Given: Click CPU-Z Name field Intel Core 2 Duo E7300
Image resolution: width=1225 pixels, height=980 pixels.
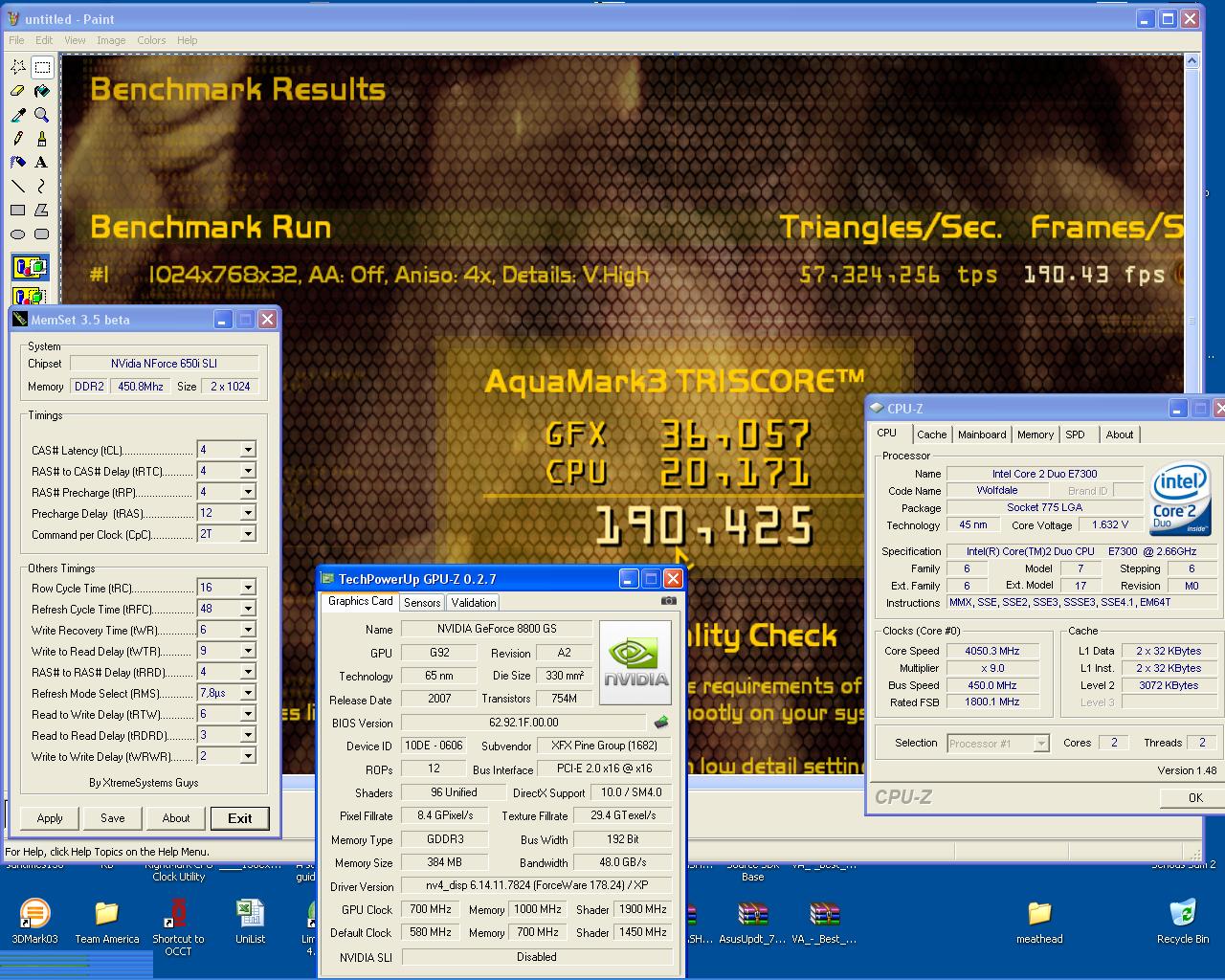Looking at the screenshot, I should (x=1045, y=474).
